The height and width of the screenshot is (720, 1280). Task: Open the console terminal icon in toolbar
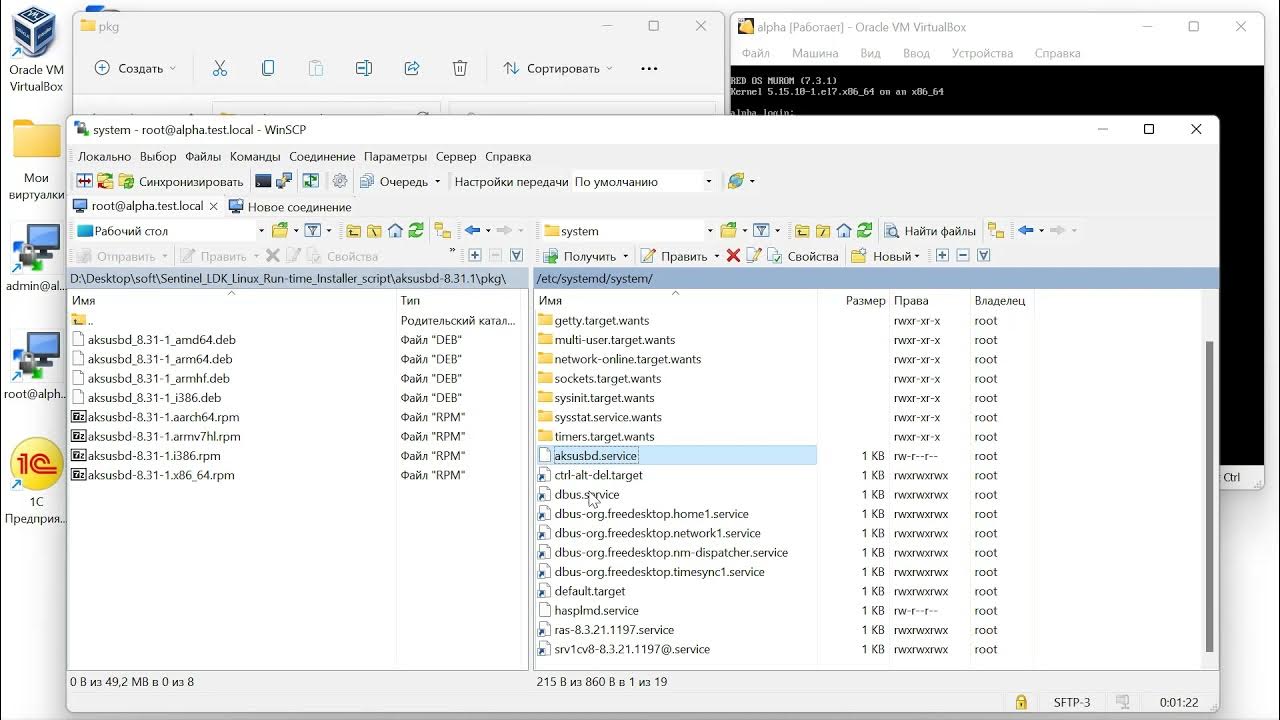point(263,181)
